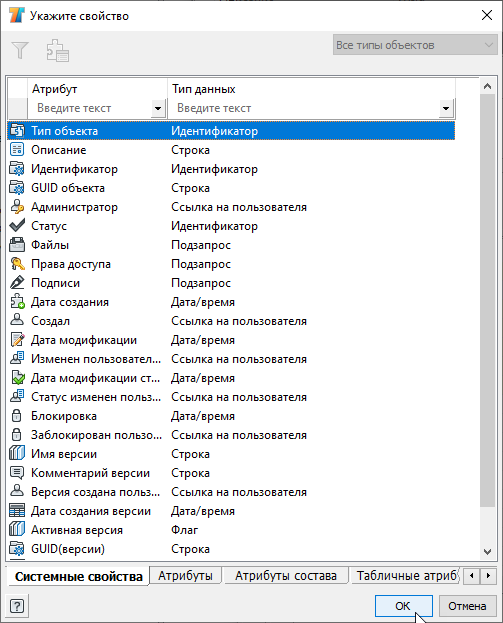Click the padlock icon beside Блокировка
503x623 pixels.
point(17,416)
